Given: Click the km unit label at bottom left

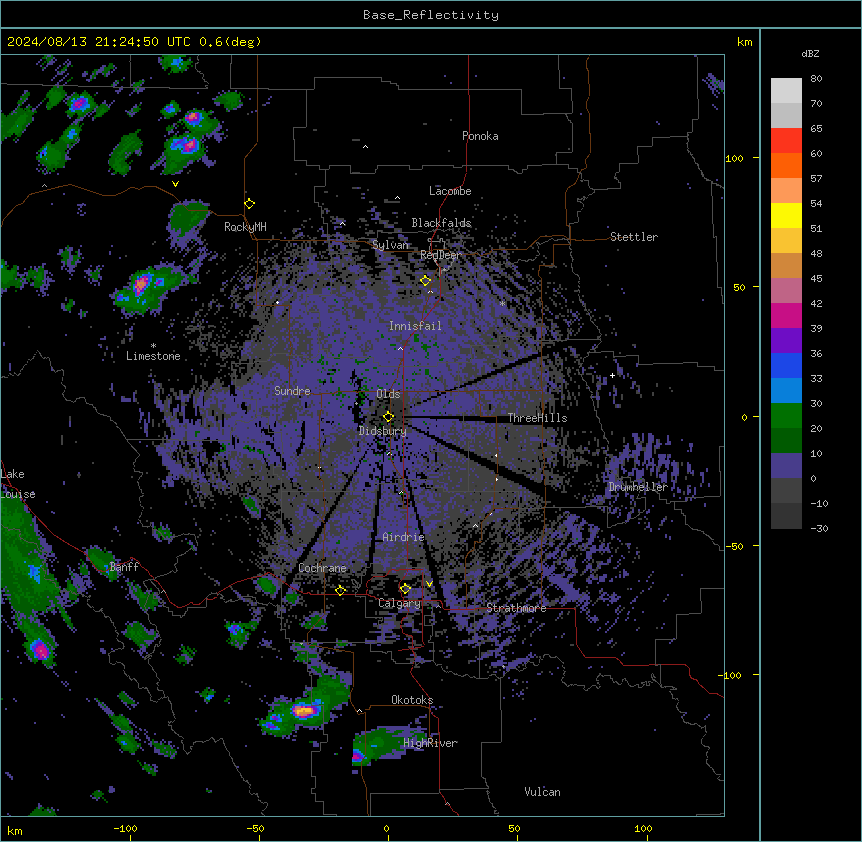Looking at the screenshot, I should tap(15, 830).
